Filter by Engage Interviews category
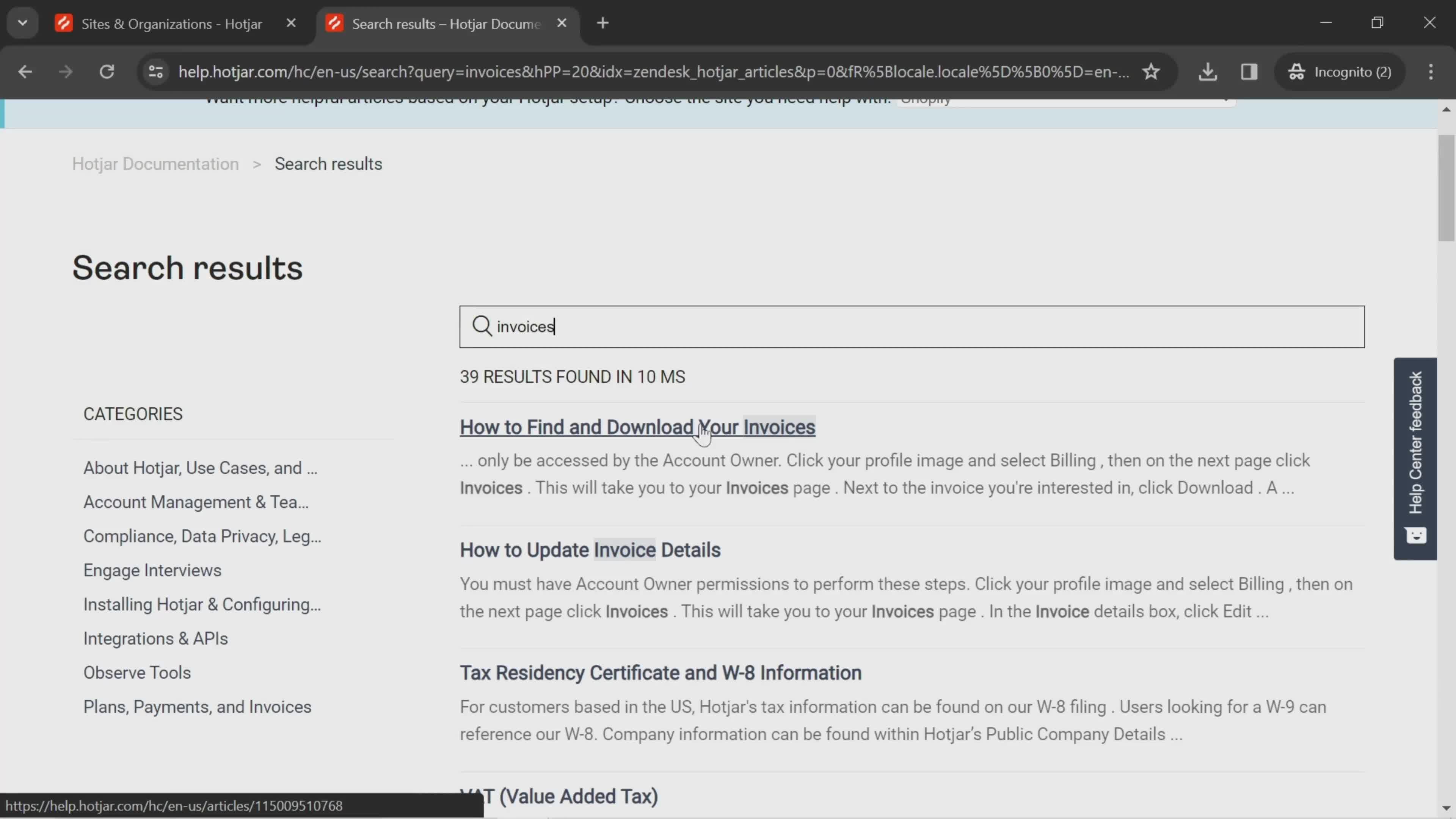Image resolution: width=1456 pixels, height=819 pixels. [152, 570]
